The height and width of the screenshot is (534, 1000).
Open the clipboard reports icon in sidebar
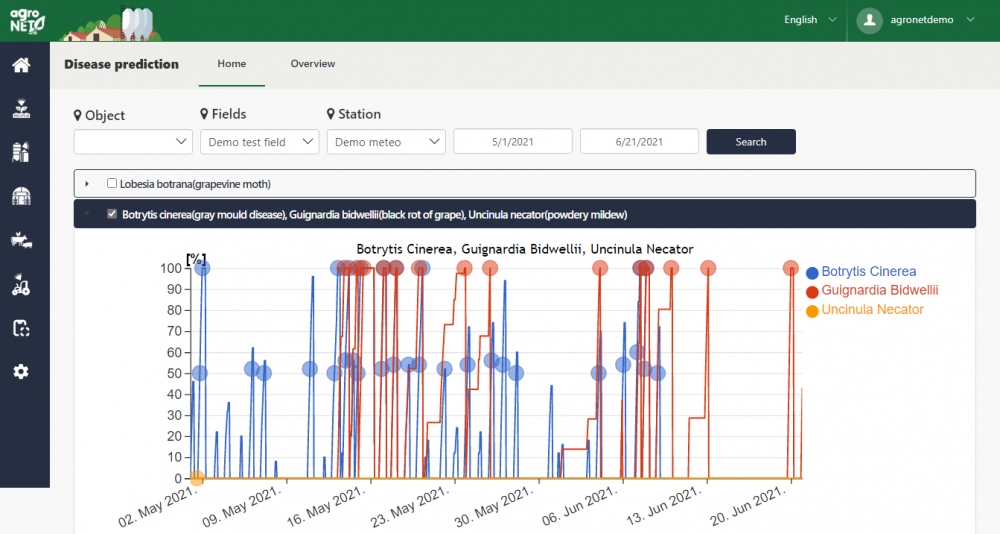click(20, 328)
